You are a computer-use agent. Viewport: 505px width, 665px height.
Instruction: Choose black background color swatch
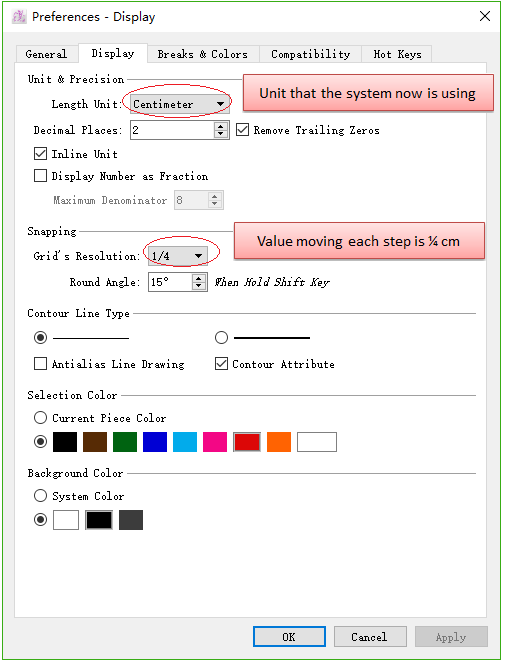tap(99, 520)
